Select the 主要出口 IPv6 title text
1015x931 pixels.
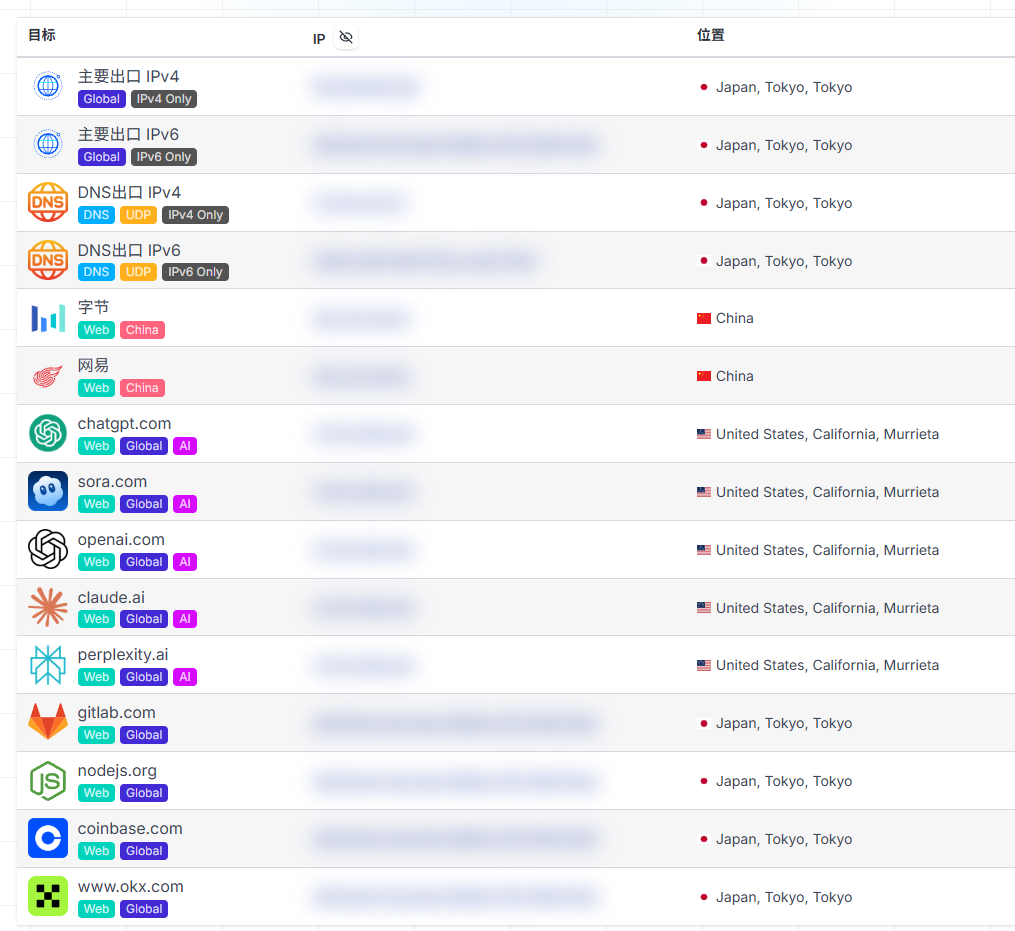[x=128, y=134]
